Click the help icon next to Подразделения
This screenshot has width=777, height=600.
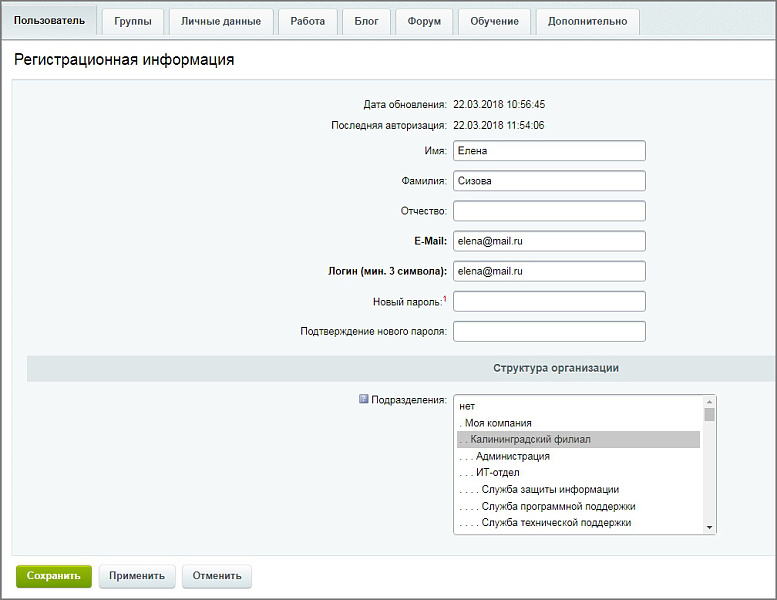point(364,399)
